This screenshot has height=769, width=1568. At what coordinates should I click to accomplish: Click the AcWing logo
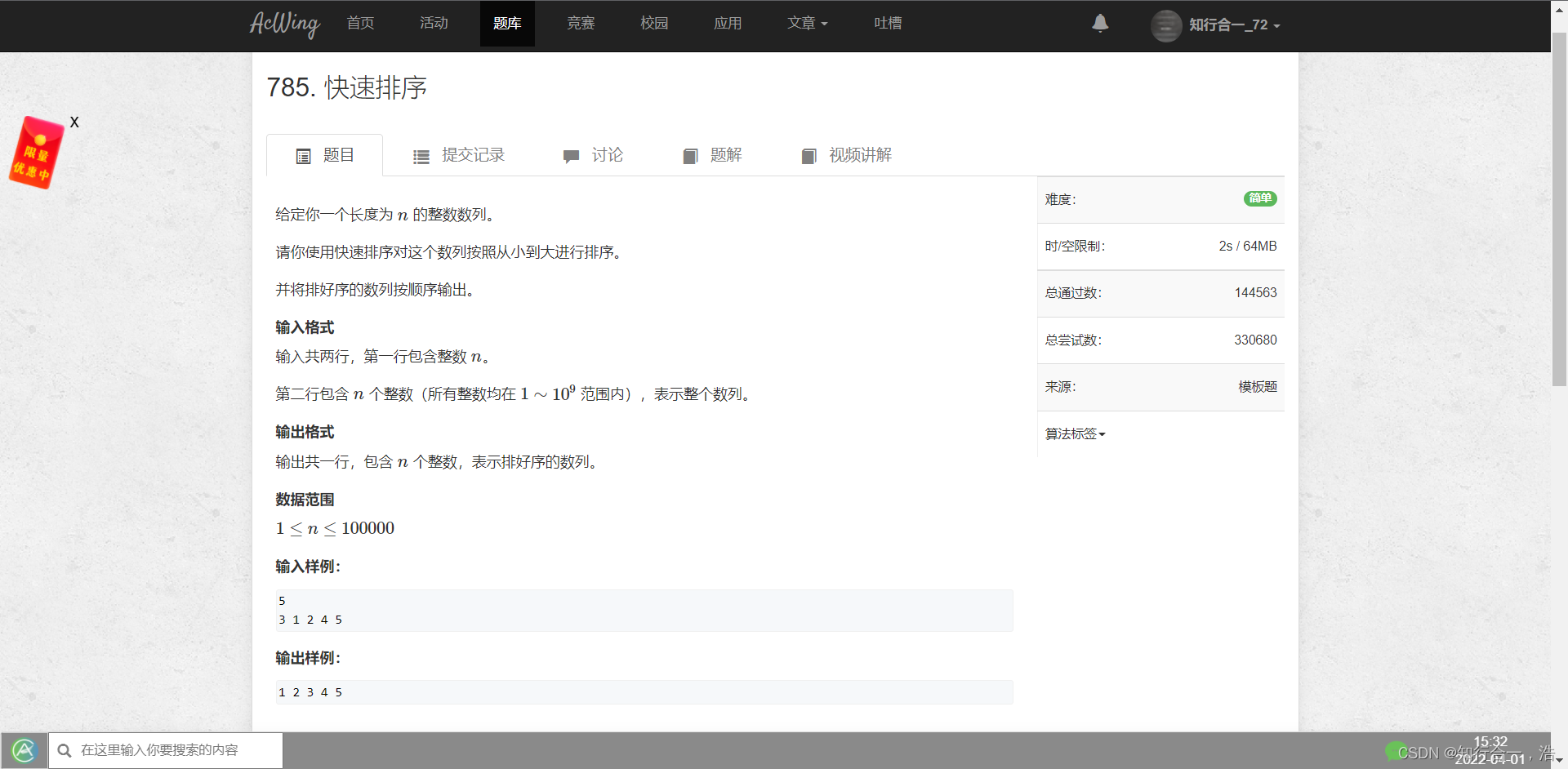pos(284,24)
